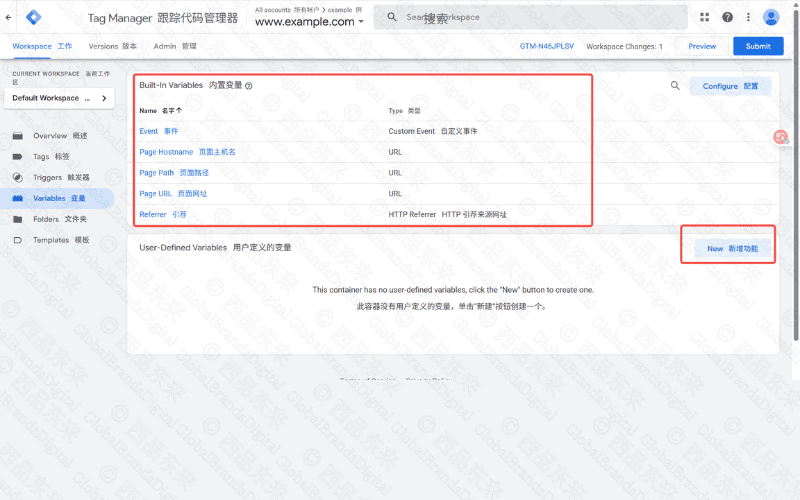800x500 pixels.
Task: Expand the Default Workspace selector
Action: (x=59, y=98)
